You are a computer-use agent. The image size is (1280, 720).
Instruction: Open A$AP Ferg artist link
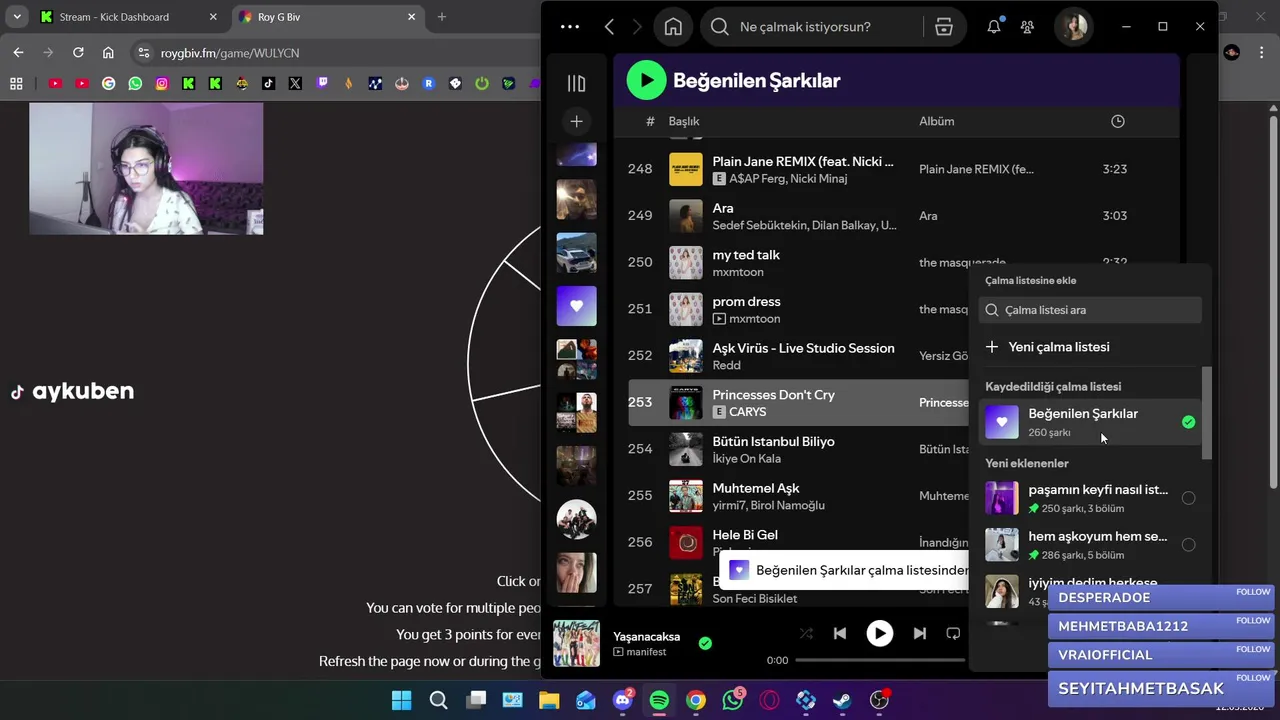pyautogui.click(x=756, y=179)
